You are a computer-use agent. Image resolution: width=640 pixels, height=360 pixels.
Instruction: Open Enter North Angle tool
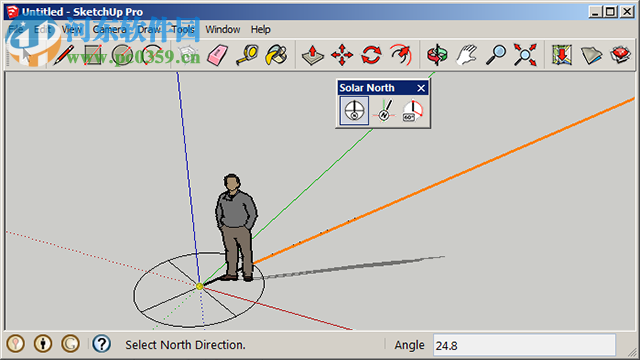click(413, 111)
